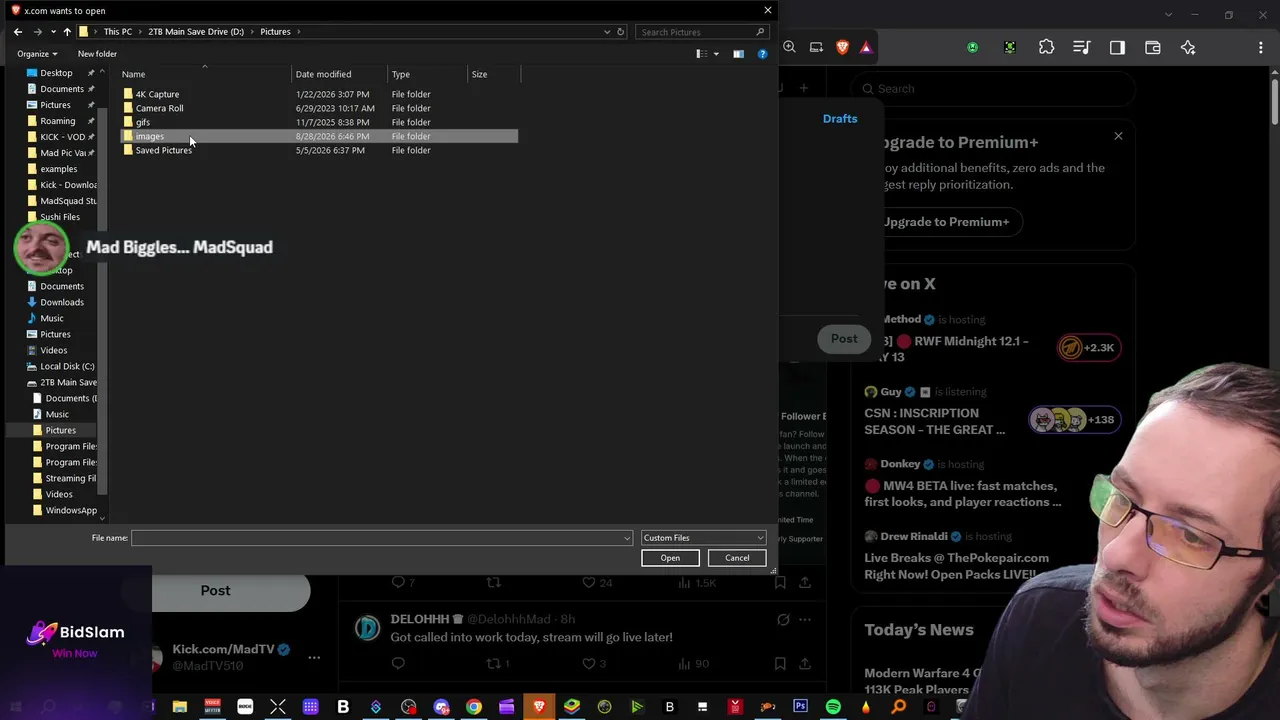Sort files by the Type column
The width and height of the screenshot is (1280, 720).
tap(427, 74)
